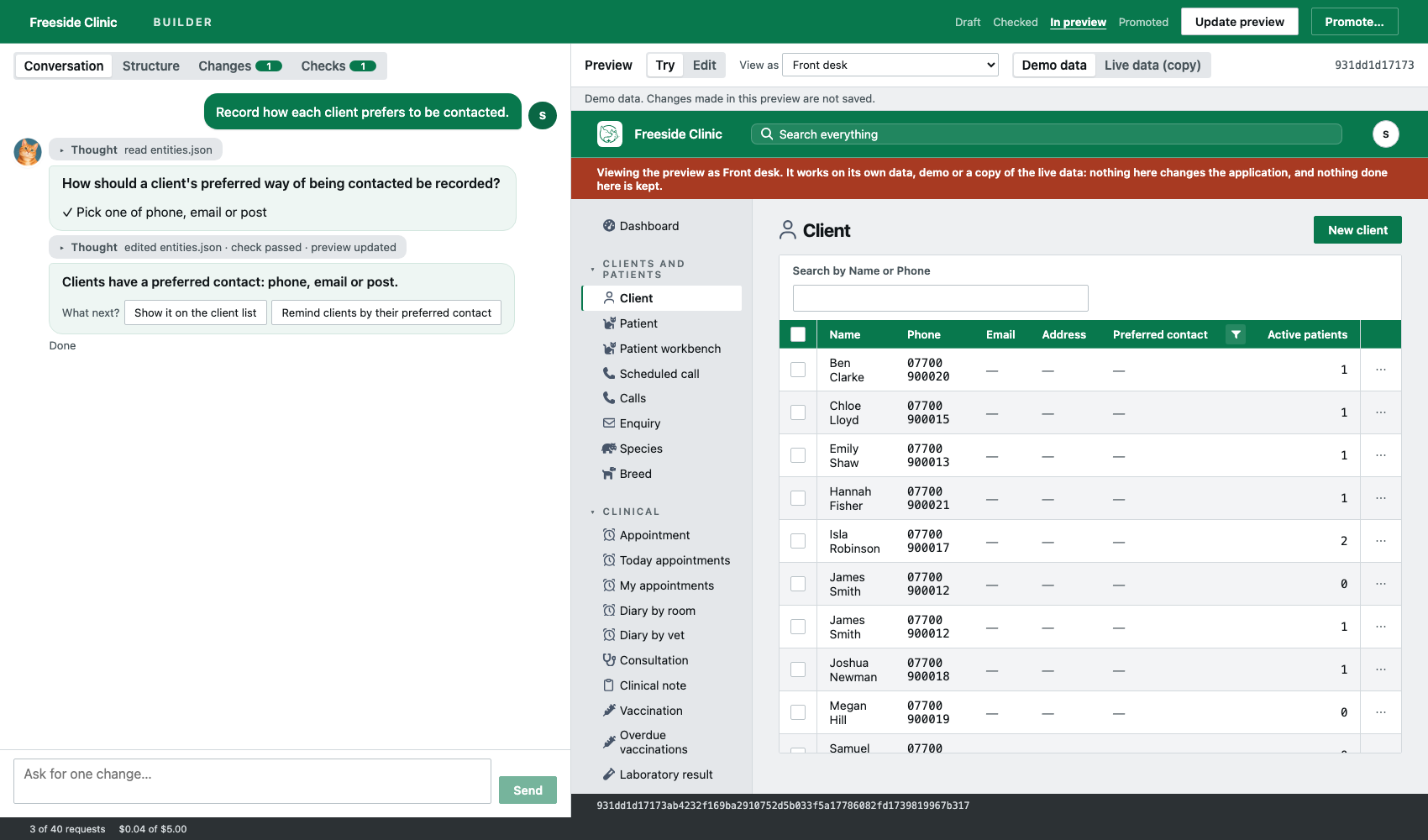Sort by the Name column header
The height and width of the screenshot is (840, 1428).
coord(844,334)
